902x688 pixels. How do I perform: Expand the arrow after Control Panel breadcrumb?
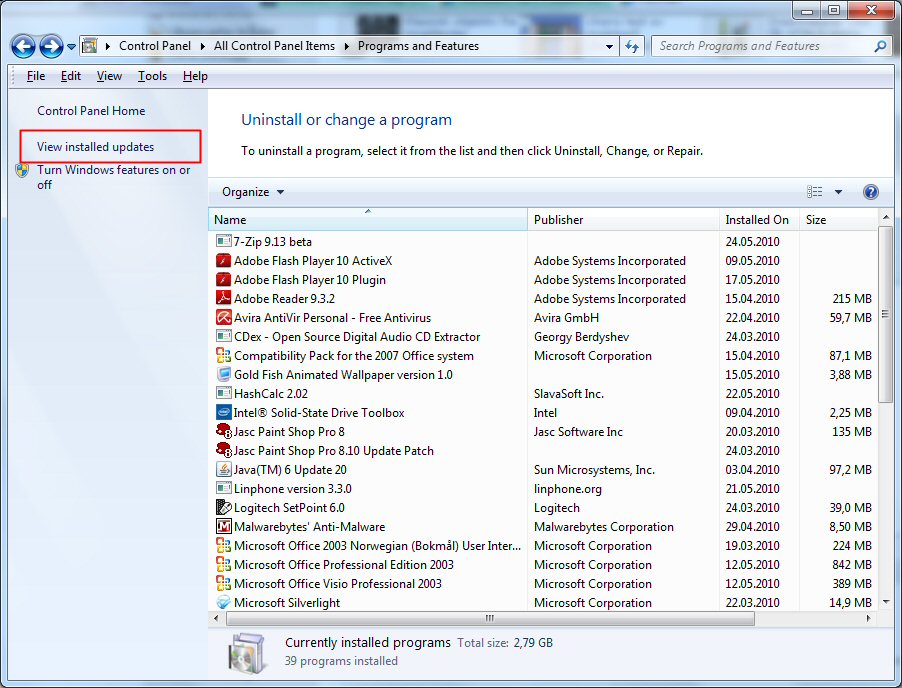point(202,46)
